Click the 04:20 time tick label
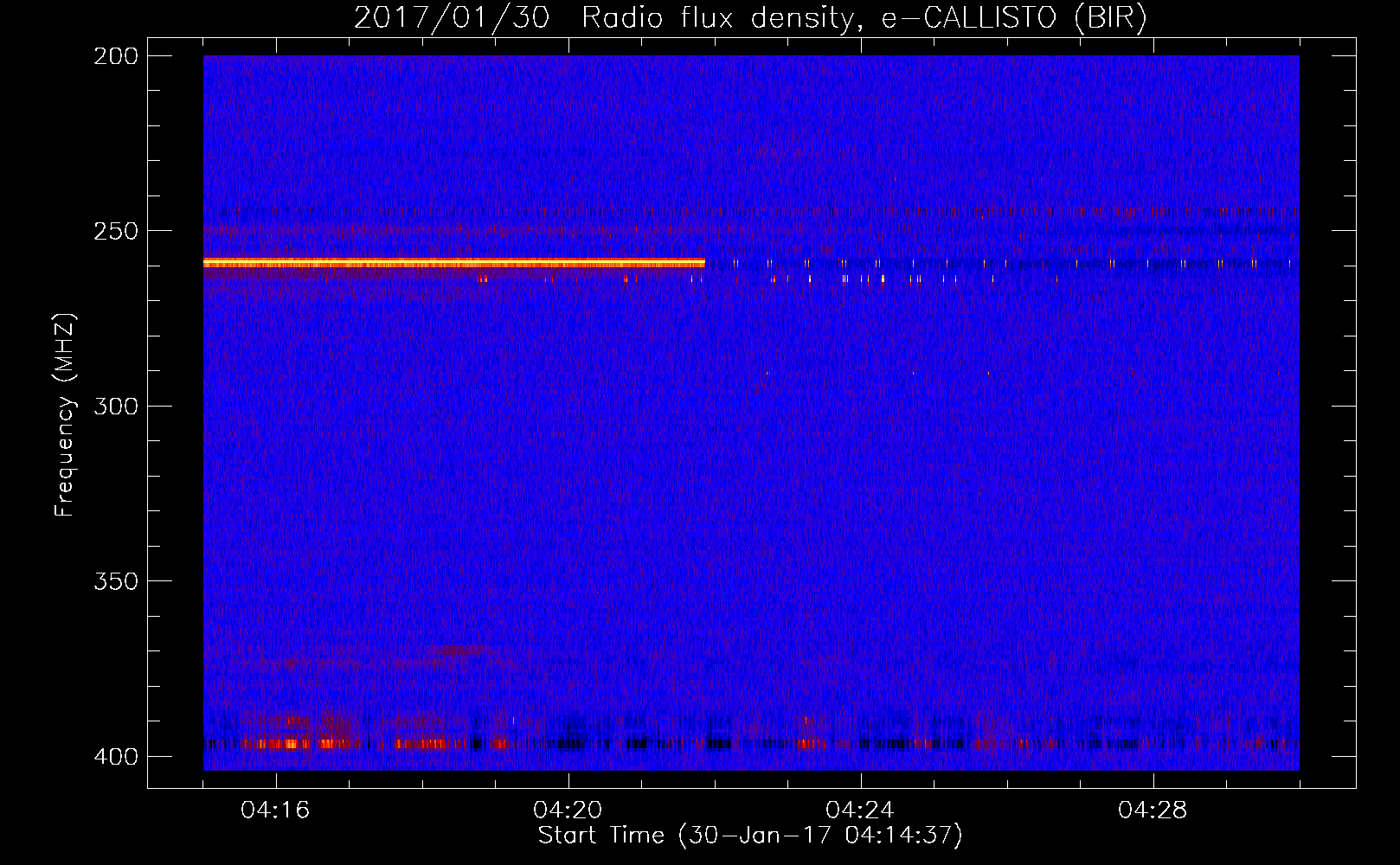The width and height of the screenshot is (1400, 865). (x=568, y=811)
